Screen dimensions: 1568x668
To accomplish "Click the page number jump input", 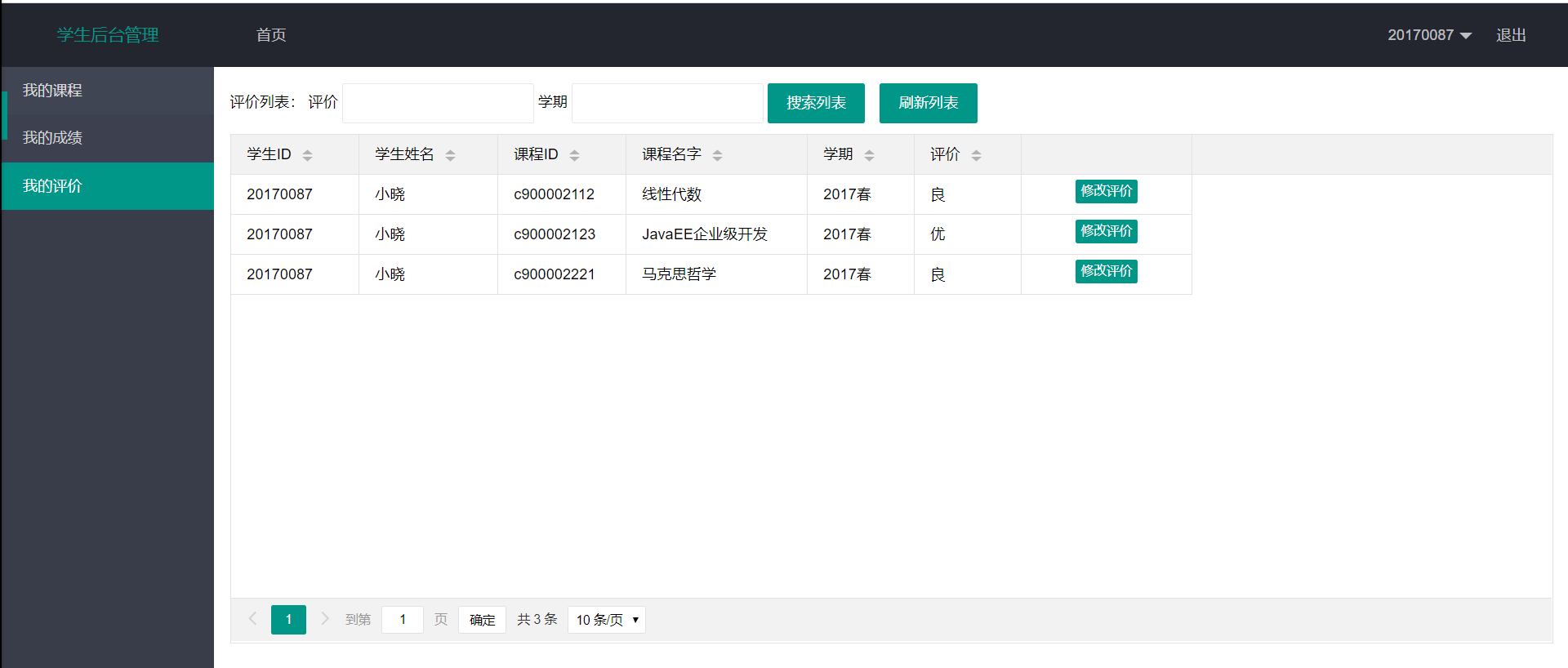I will (x=403, y=620).
